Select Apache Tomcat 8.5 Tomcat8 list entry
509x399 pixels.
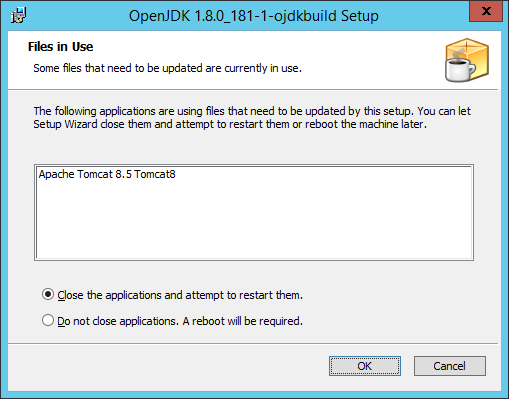click(x=107, y=174)
